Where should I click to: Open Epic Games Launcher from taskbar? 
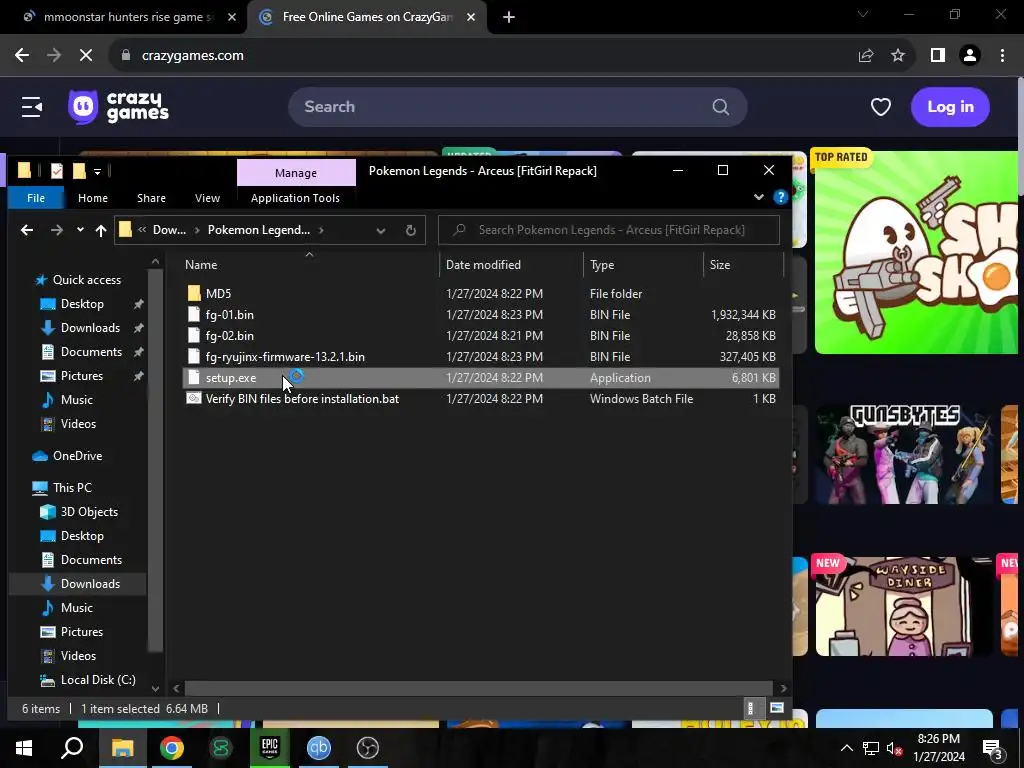(x=270, y=748)
